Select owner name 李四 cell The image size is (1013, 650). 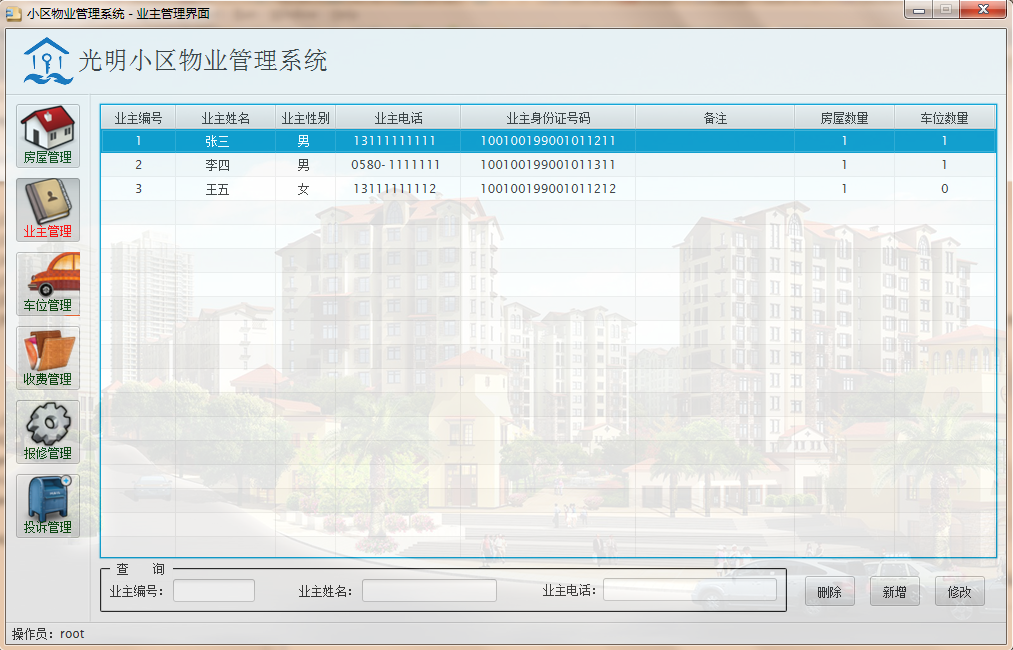point(225,165)
